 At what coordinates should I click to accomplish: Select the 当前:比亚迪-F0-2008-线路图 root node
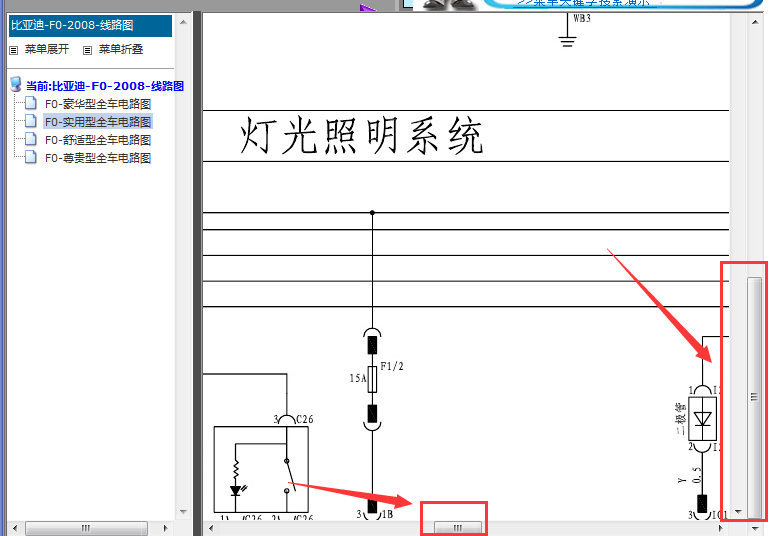pyautogui.click(x=105, y=86)
